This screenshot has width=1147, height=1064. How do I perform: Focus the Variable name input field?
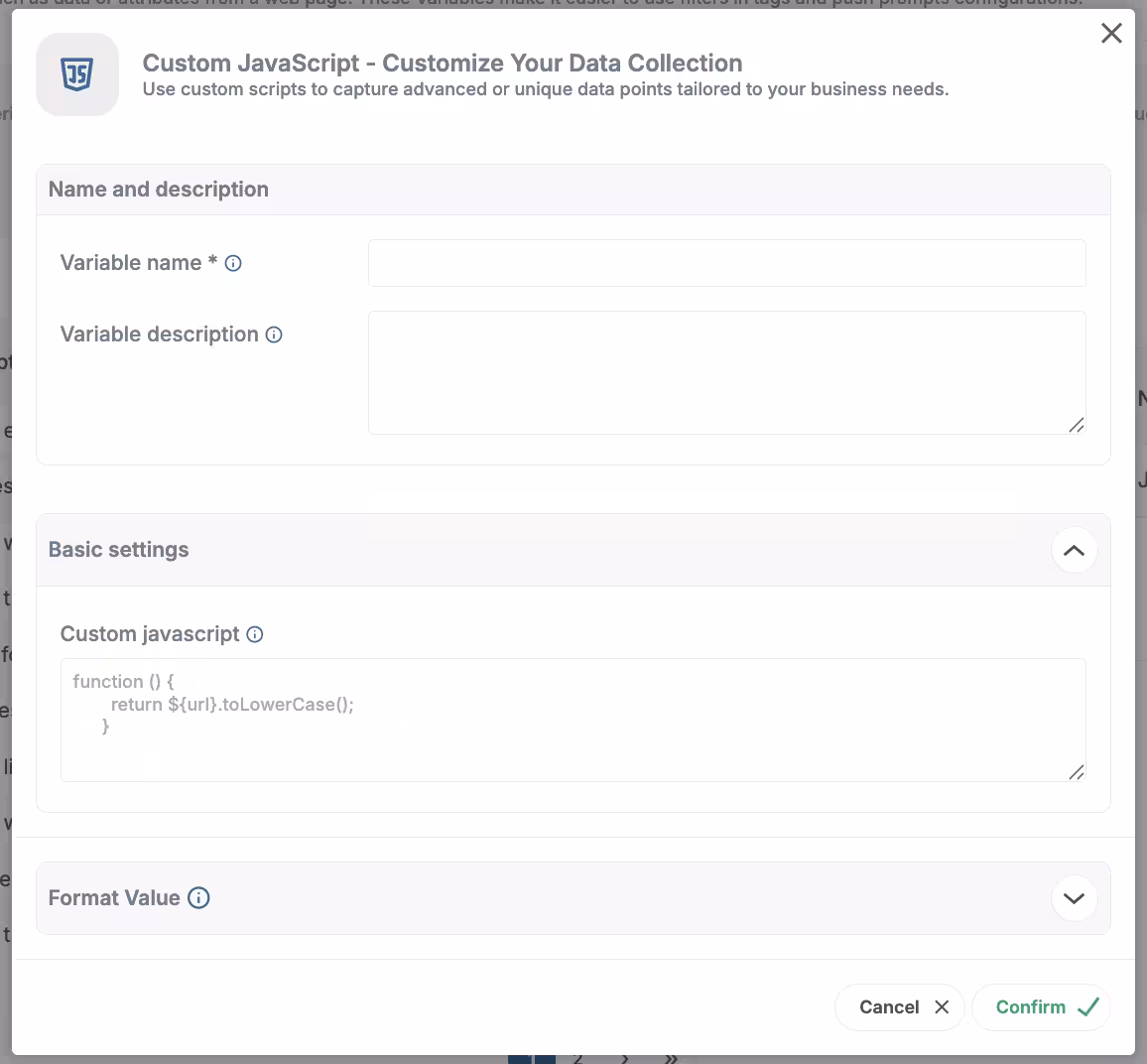(726, 263)
